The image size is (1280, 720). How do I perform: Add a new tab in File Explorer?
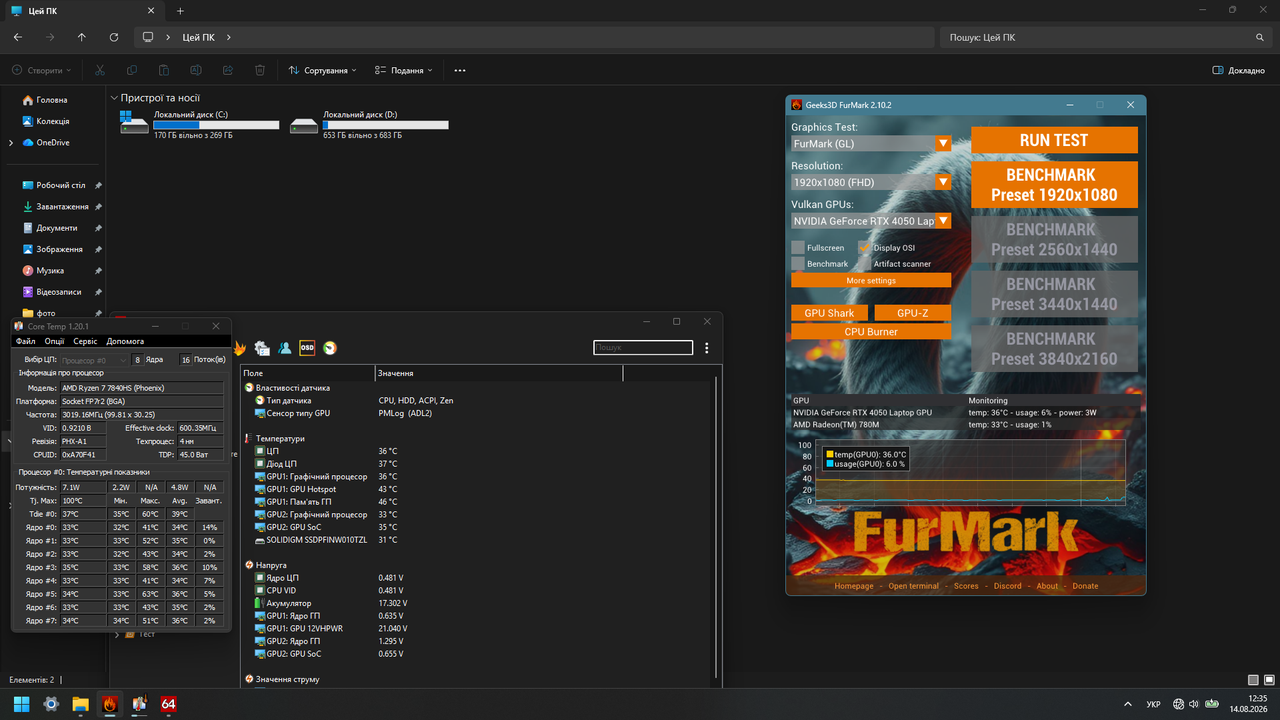tap(180, 11)
